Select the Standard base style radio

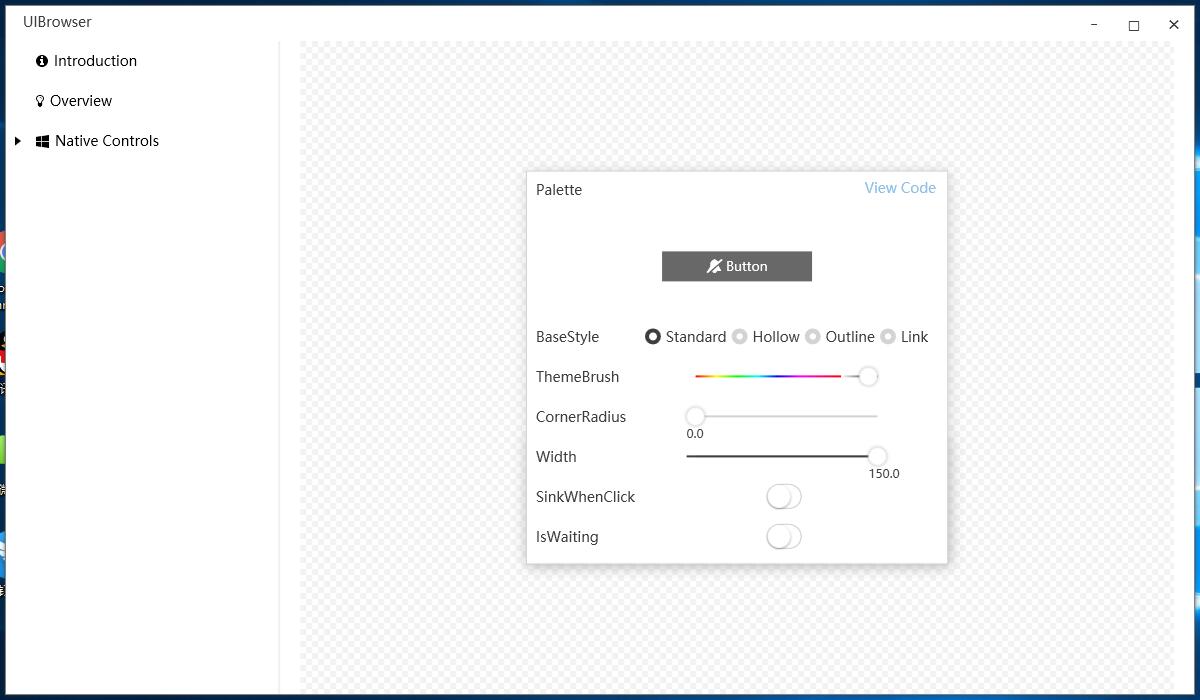[x=686, y=337]
